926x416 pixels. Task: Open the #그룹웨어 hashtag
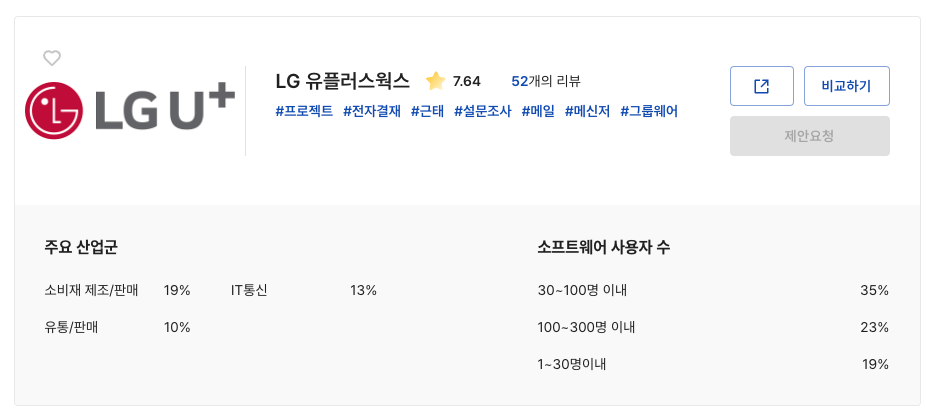point(649,111)
